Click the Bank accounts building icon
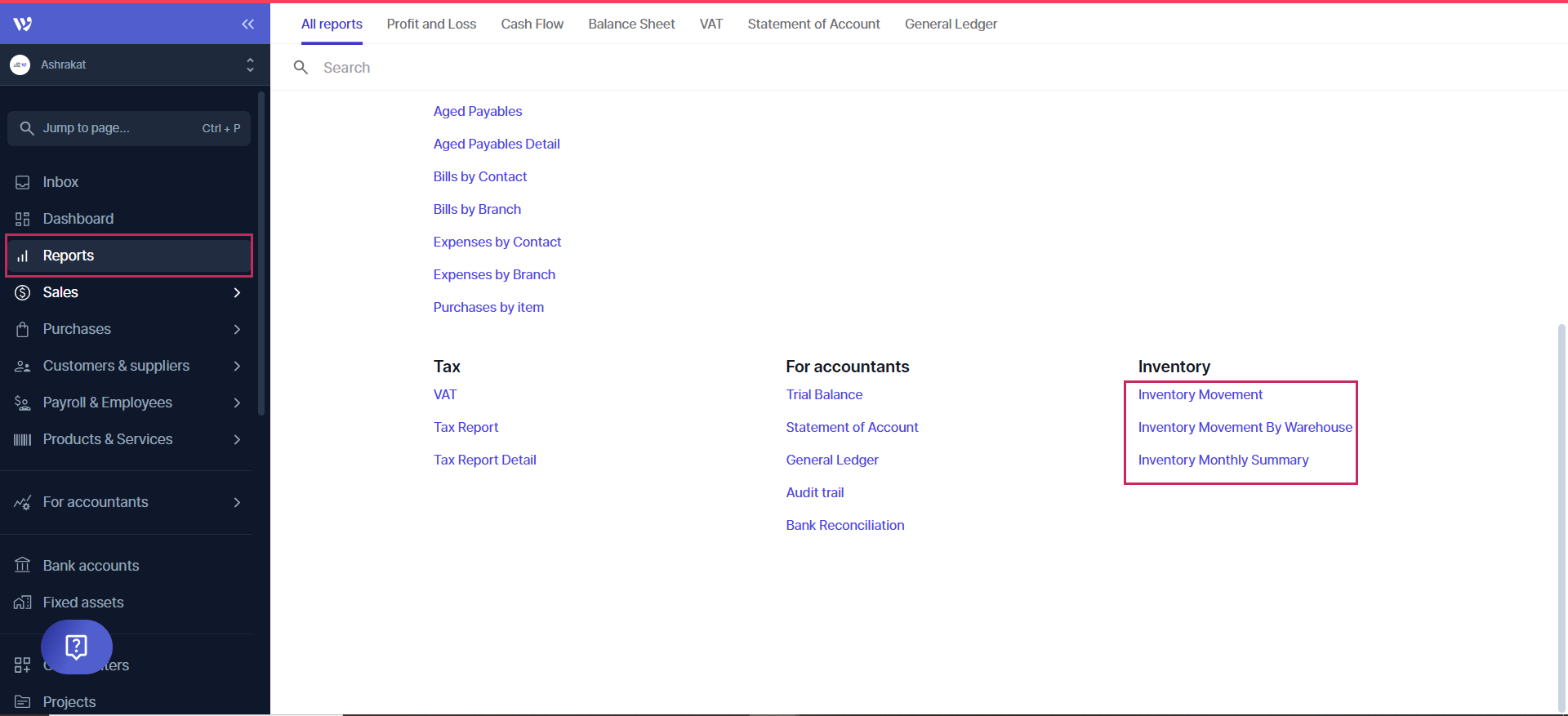Screen dimensions: 1568x716 (23, 566)
